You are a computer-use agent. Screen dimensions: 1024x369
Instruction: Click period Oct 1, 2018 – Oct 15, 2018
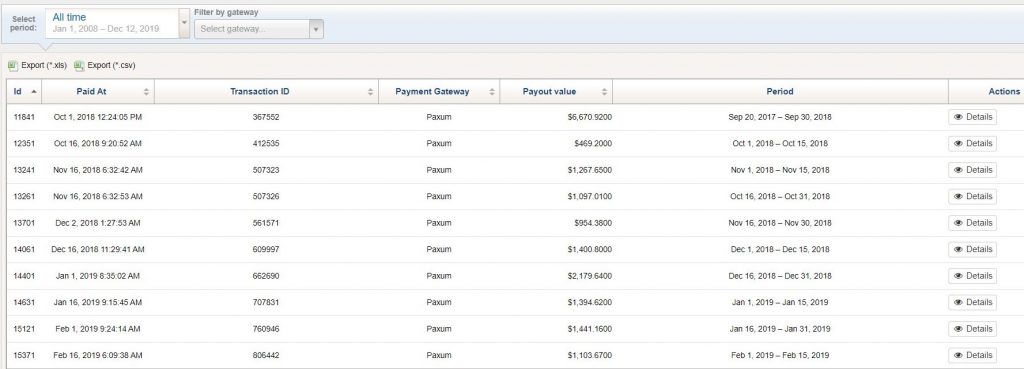tap(780, 144)
